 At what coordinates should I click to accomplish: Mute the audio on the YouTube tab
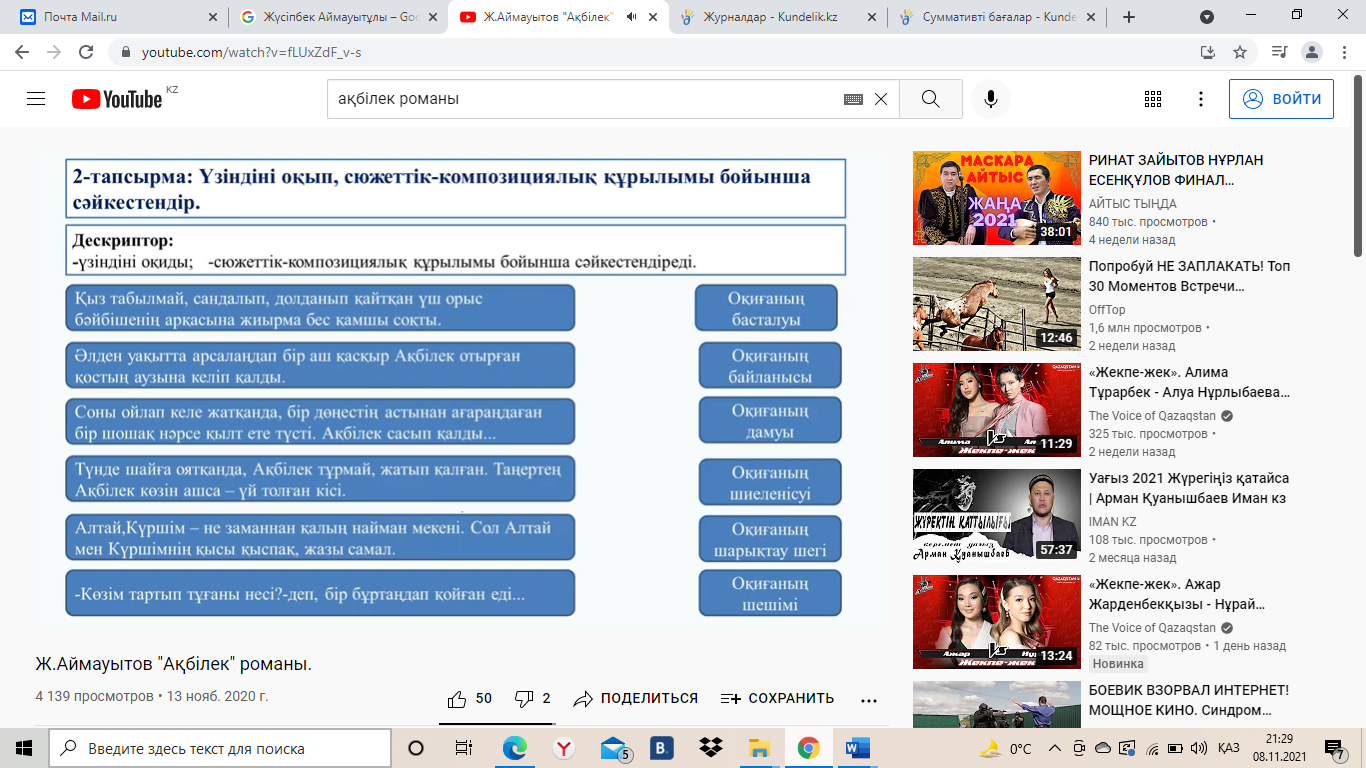pyautogui.click(x=632, y=17)
